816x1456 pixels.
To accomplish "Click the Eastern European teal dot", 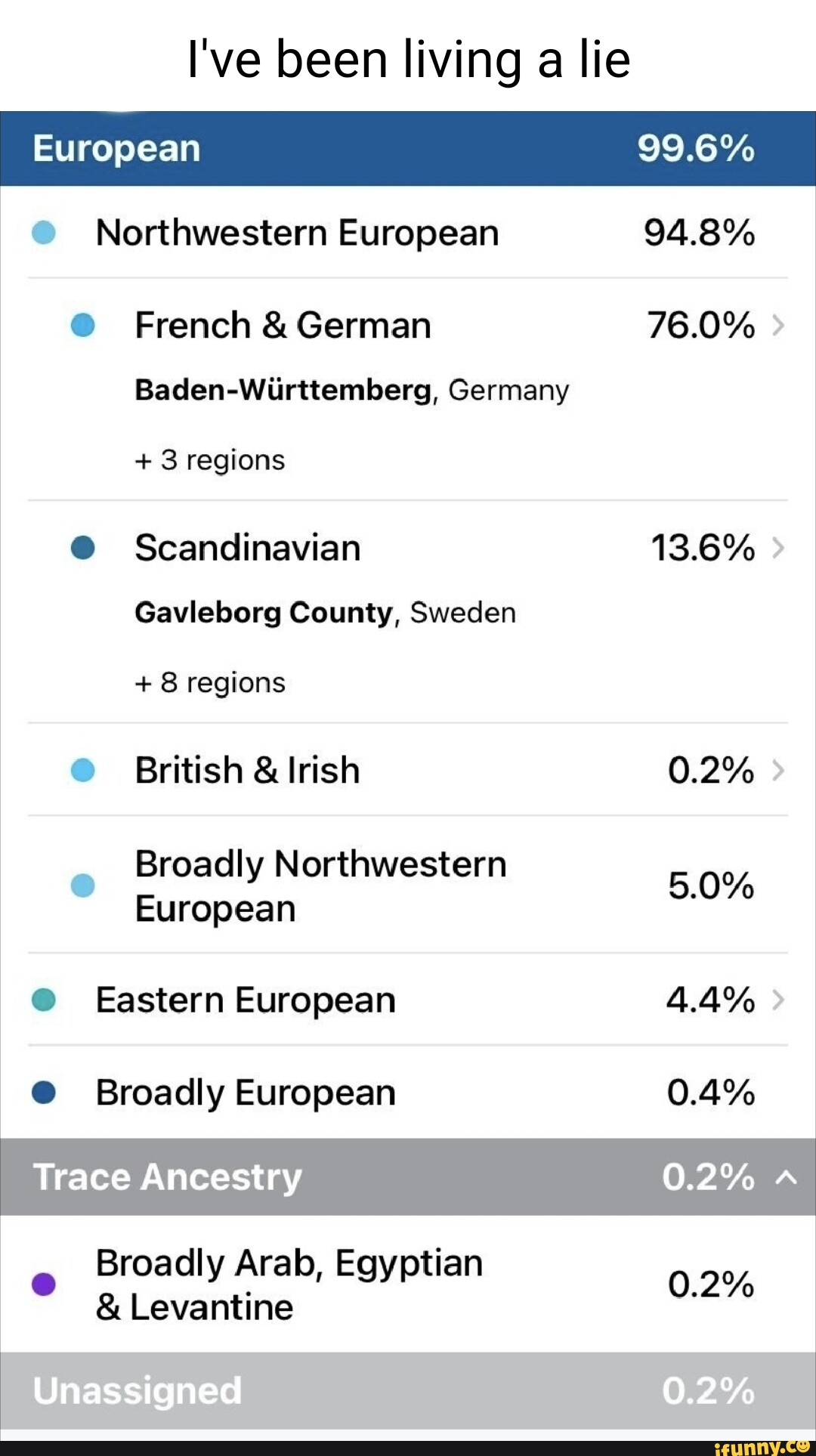I will point(44,1000).
